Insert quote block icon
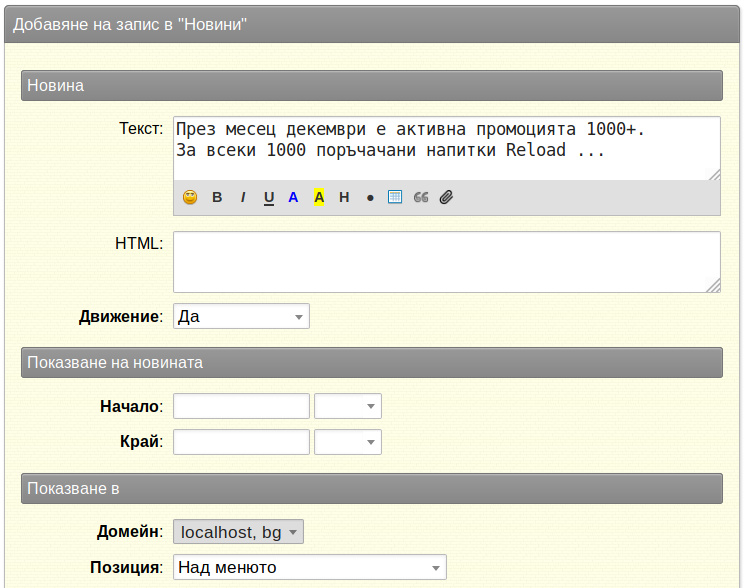Viewport: 744px width, 588px height. coord(421,197)
